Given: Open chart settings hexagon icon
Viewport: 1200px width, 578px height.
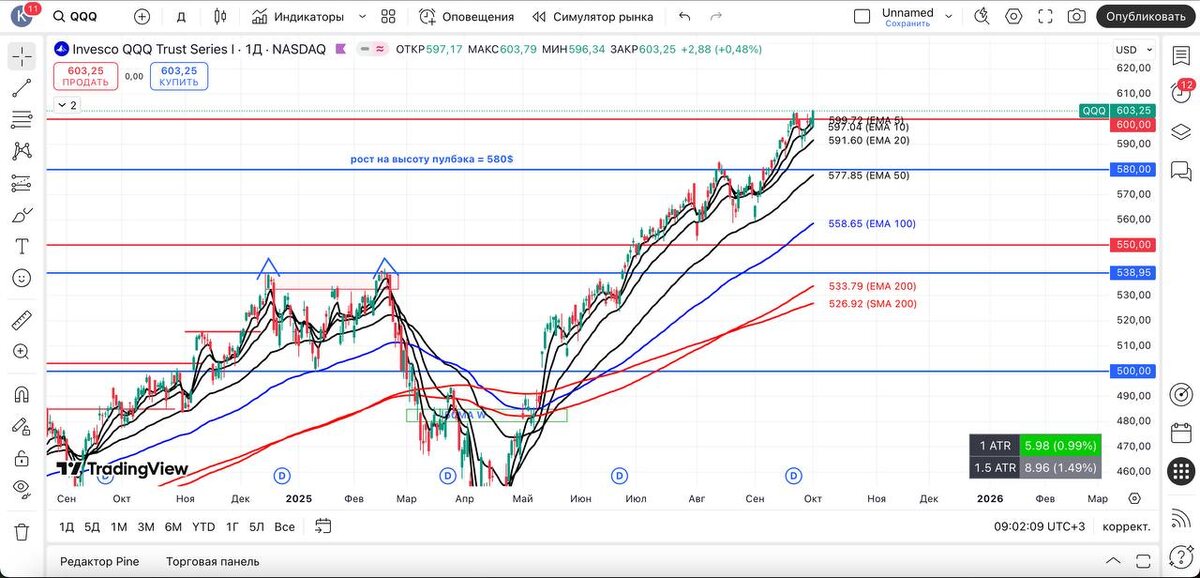Looking at the screenshot, I should click(x=1014, y=17).
